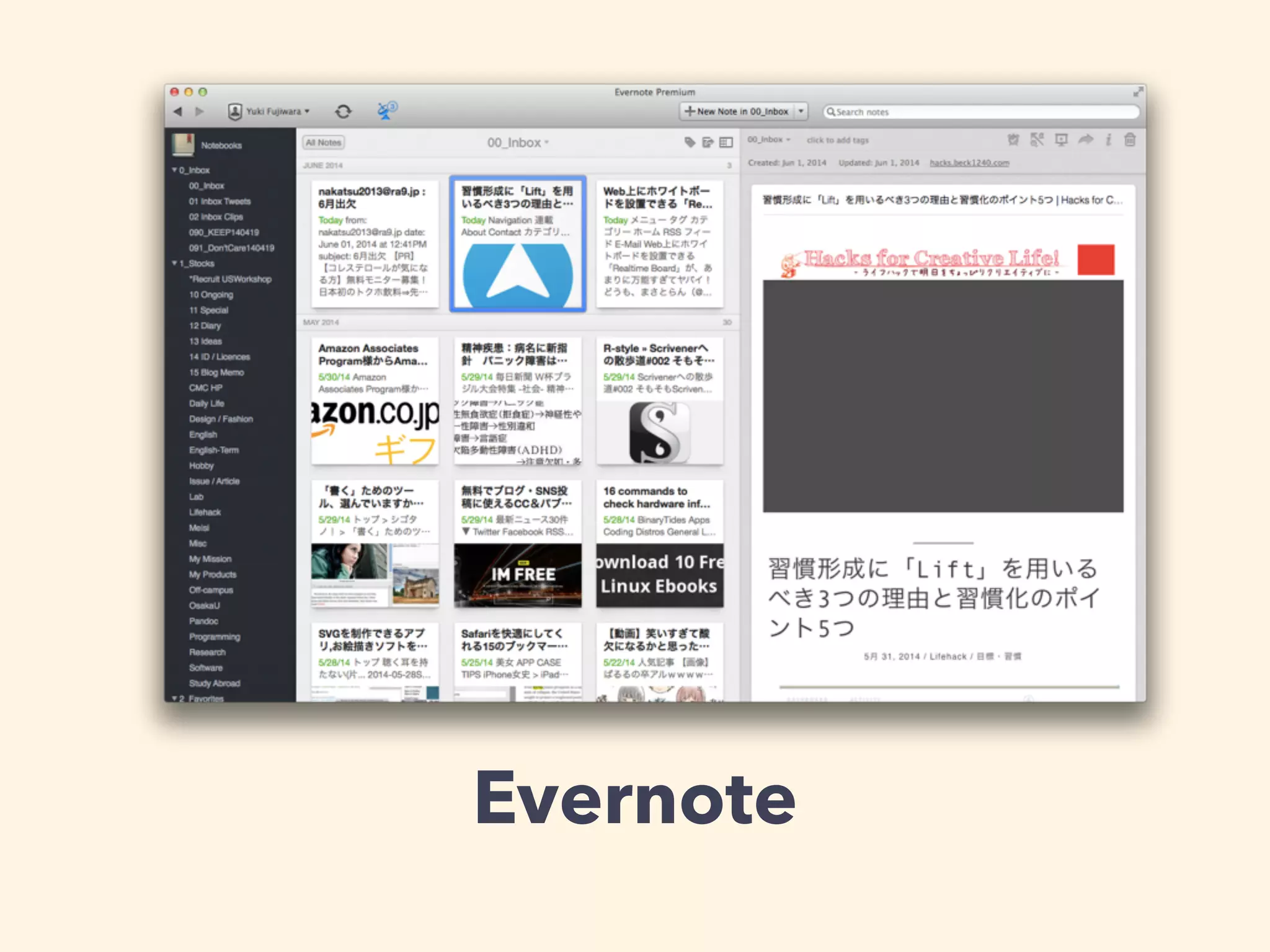Screen dimensions: 1270x952
Task: Open the 13 Ideas notebook
Action: pyautogui.click(x=205, y=341)
